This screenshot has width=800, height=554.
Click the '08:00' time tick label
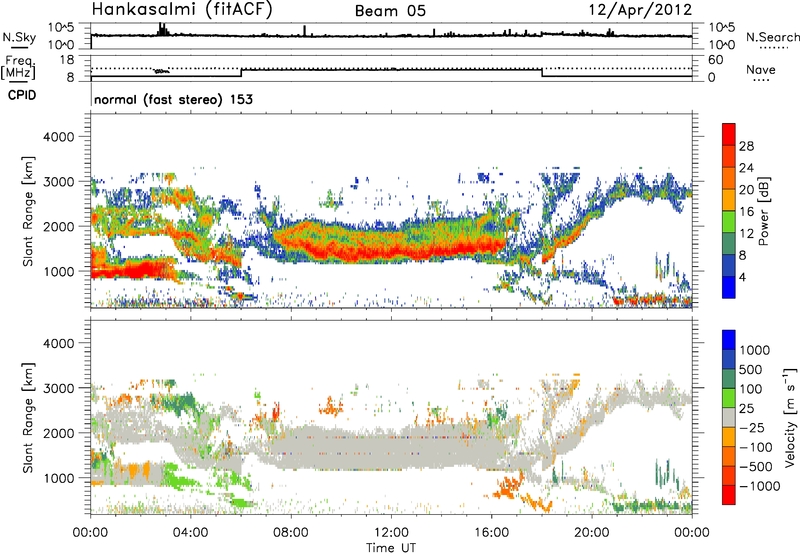(291, 533)
